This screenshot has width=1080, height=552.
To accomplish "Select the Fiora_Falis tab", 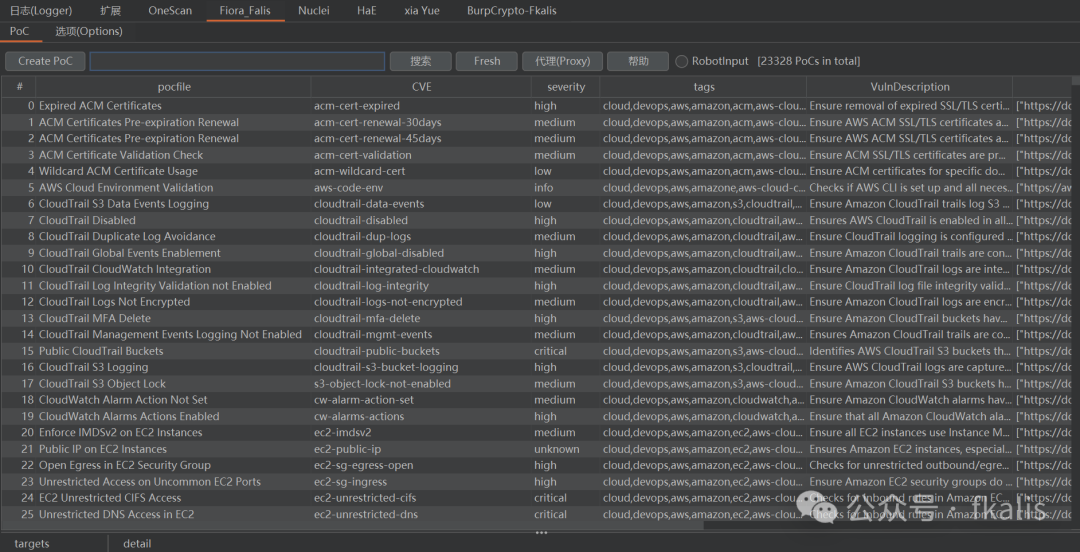I will point(245,10).
